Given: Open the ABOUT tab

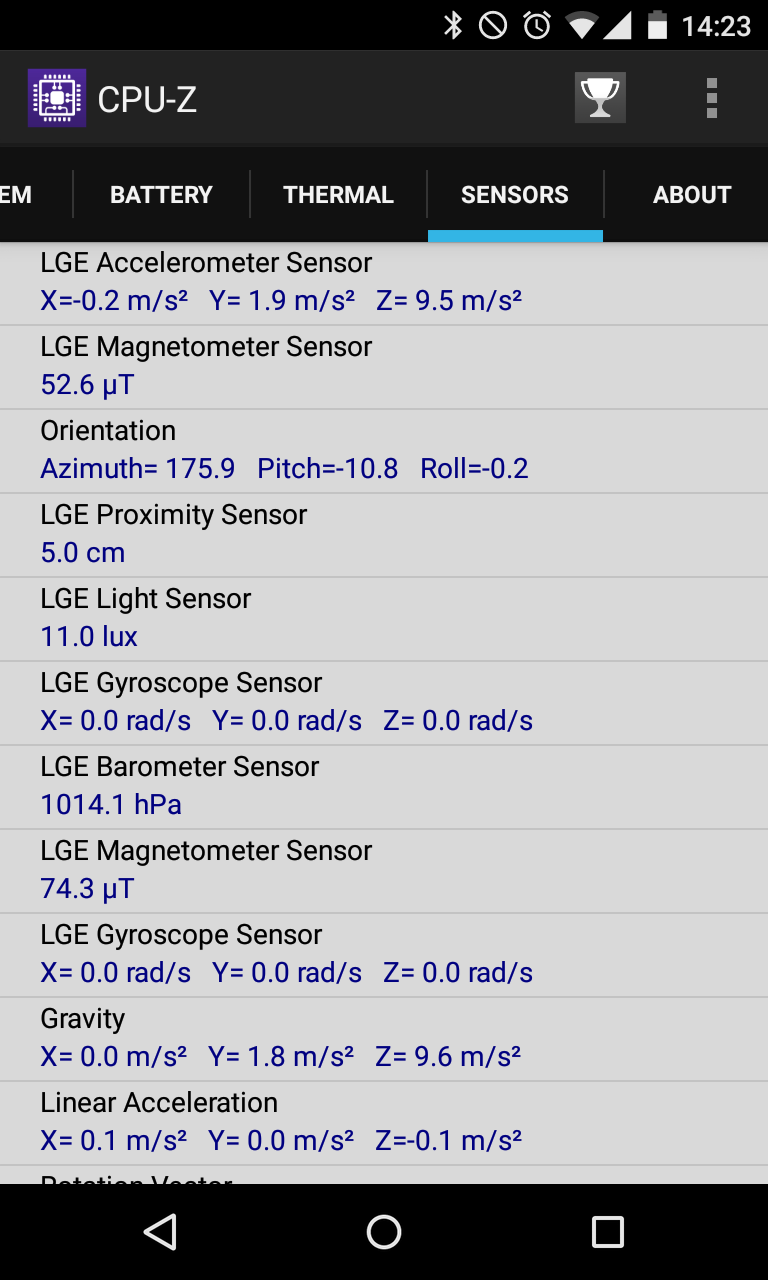Looking at the screenshot, I should pyautogui.click(x=692, y=195).
